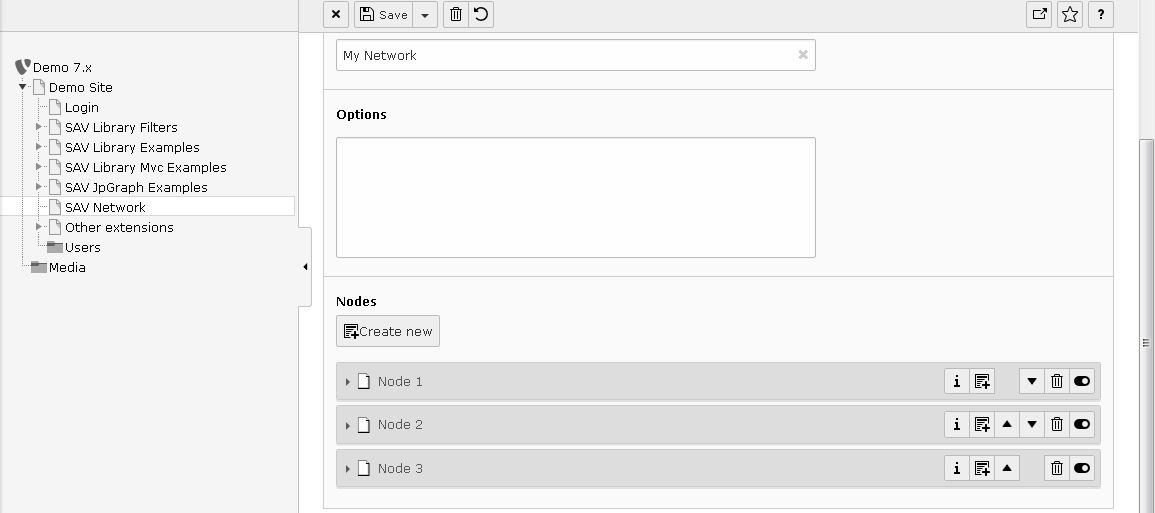Click the undo last change icon in toolbar
The width and height of the screenshot is (1155, 513).
click(482, 14)
